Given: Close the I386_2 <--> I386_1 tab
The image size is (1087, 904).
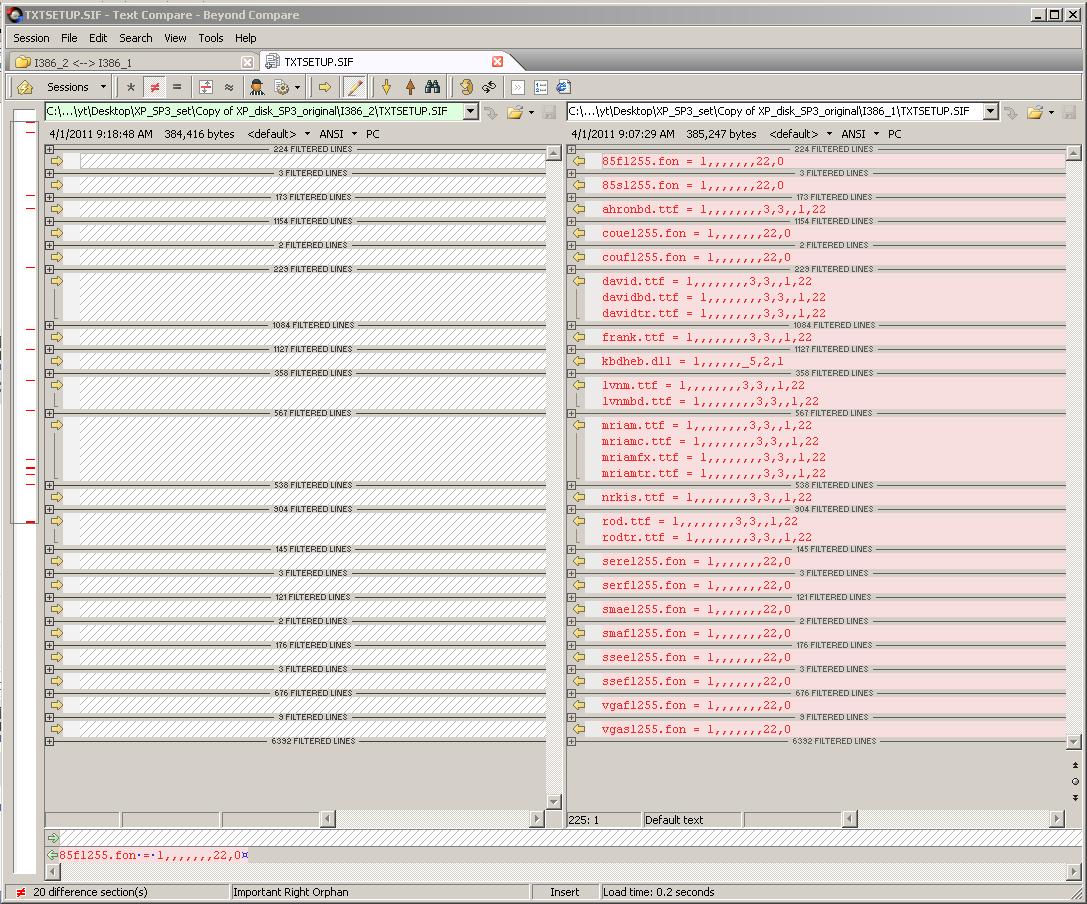Looking at the screenshot, I should pos(247,62).
